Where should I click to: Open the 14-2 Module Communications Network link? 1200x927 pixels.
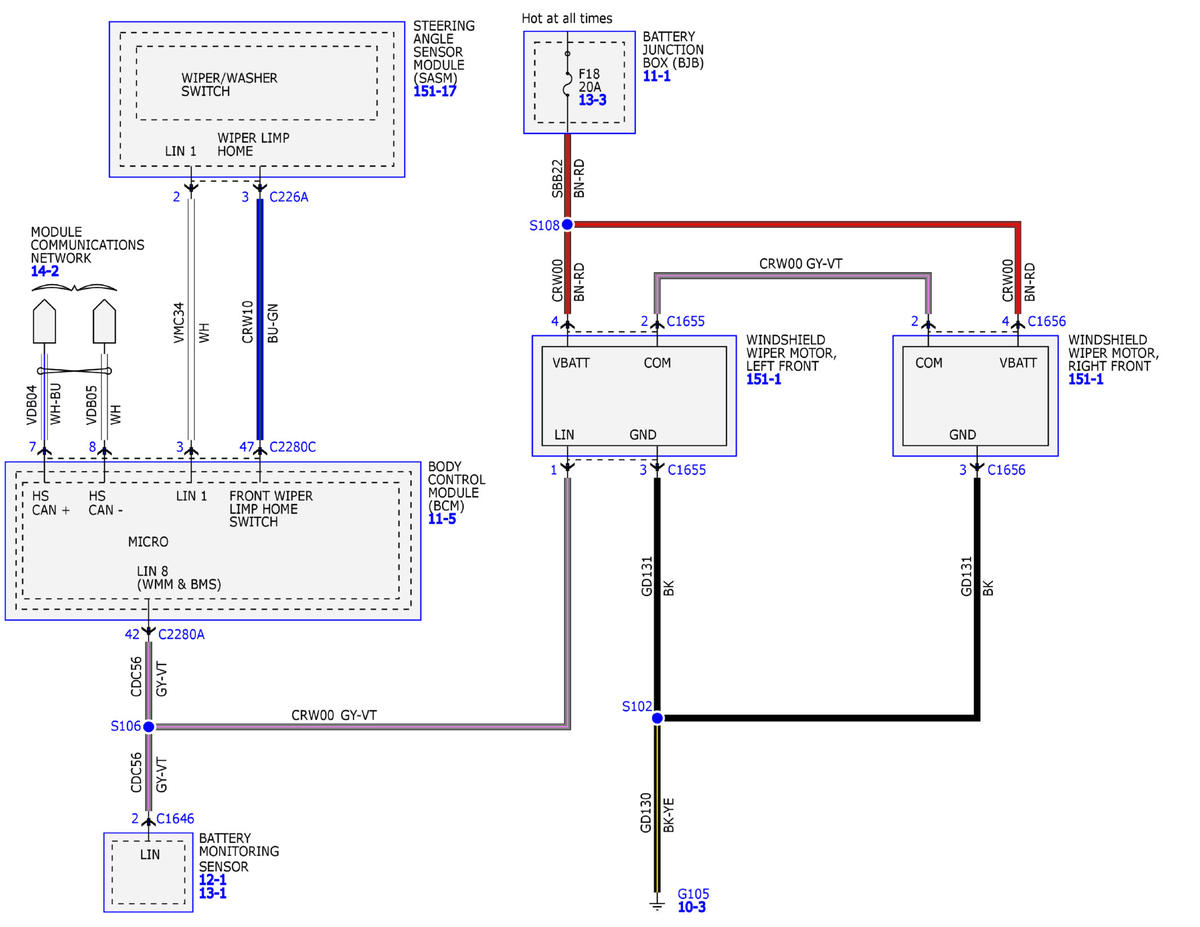click(x=45, y=271)
